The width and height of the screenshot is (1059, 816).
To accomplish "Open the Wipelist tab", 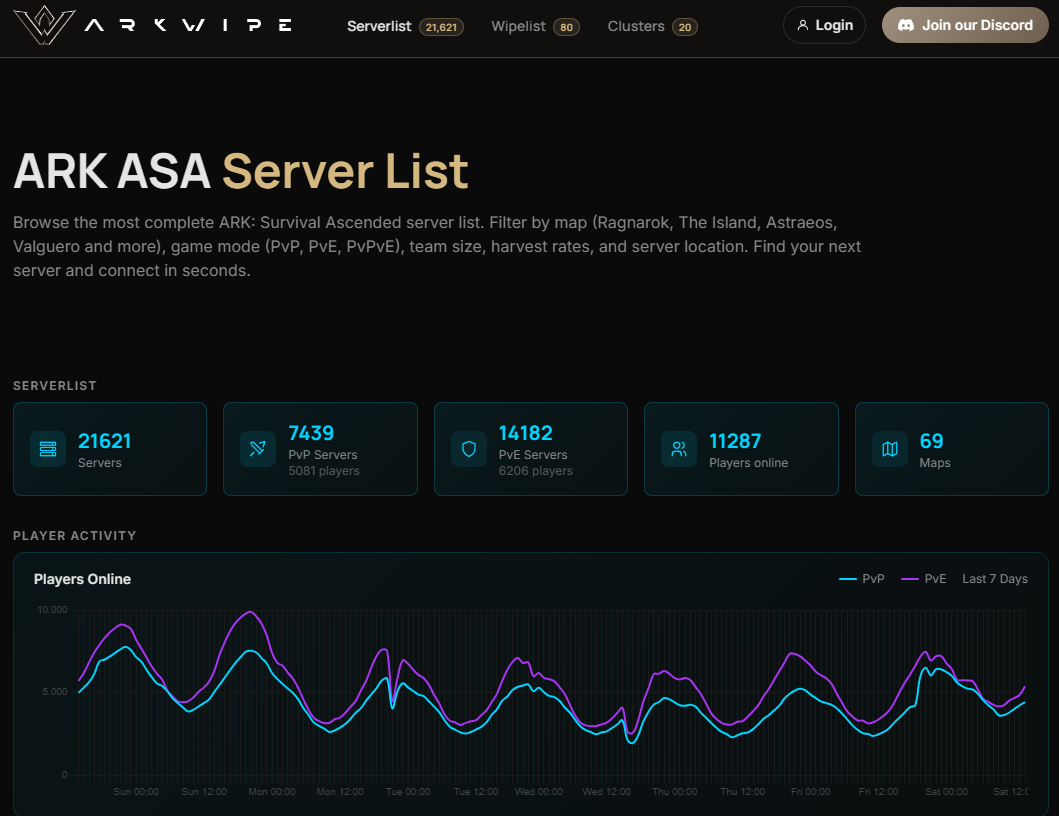I will click(518, 26).
